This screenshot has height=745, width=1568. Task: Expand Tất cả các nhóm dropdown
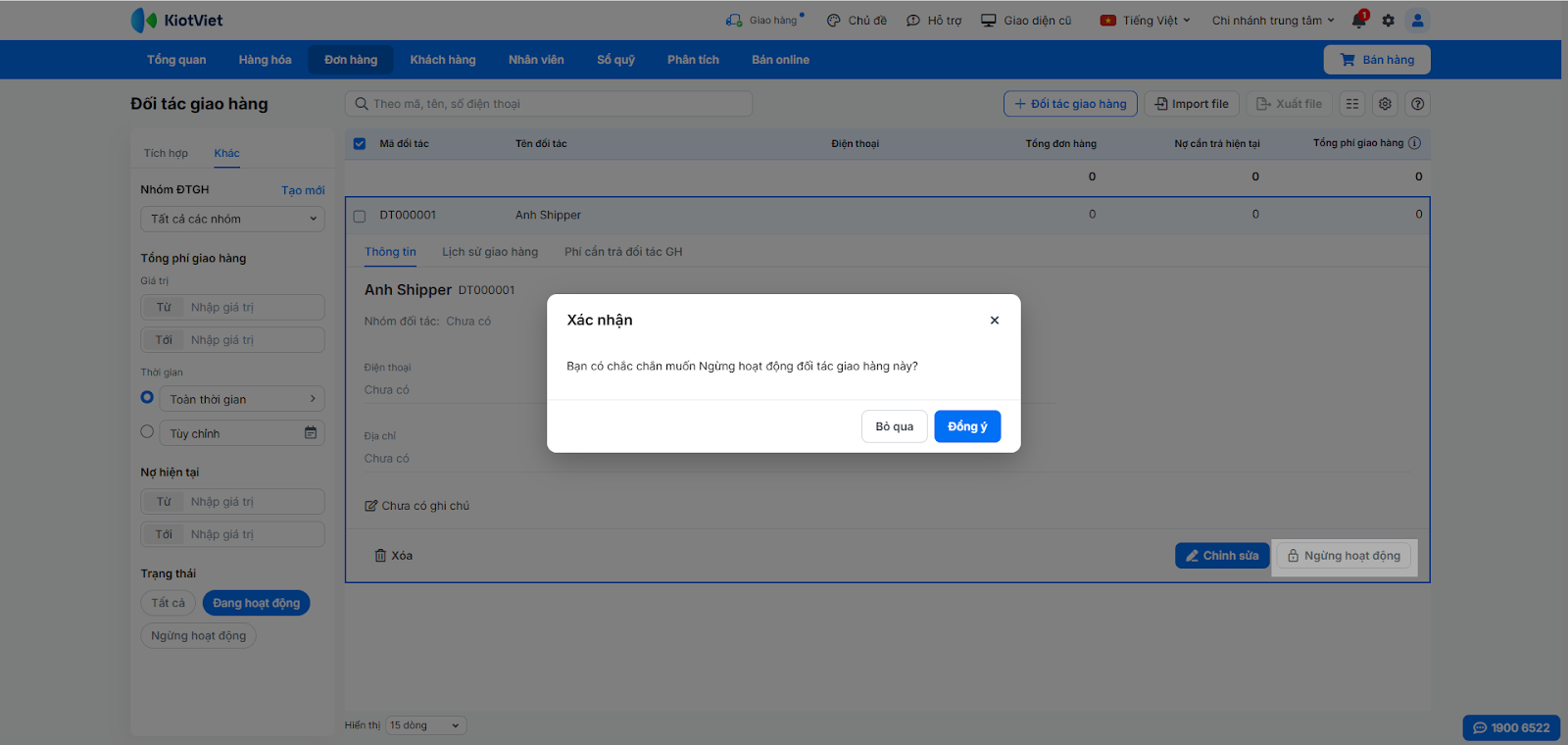coord(232,219)
